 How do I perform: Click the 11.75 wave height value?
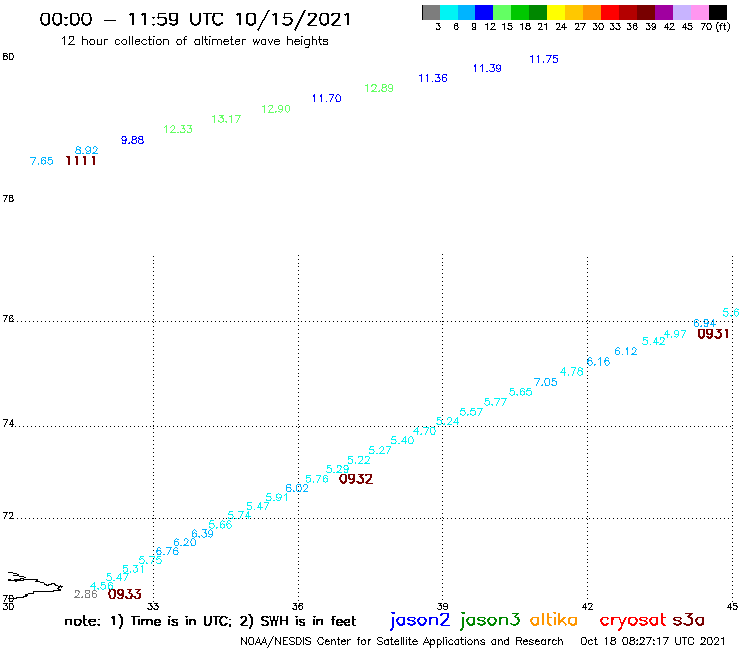544,59
